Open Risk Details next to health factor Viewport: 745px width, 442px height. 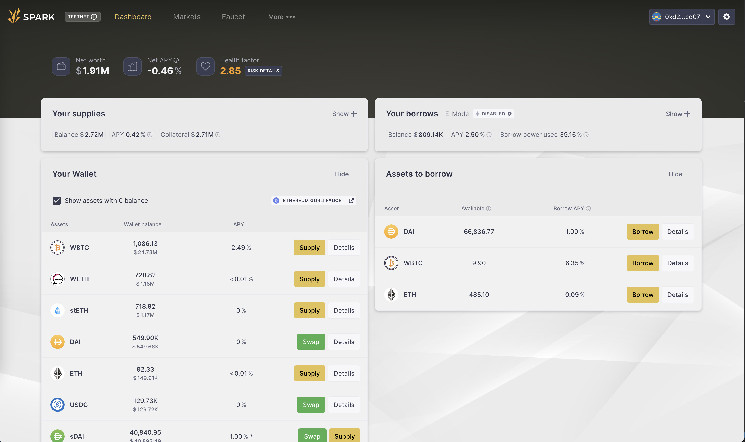point(263,70)
